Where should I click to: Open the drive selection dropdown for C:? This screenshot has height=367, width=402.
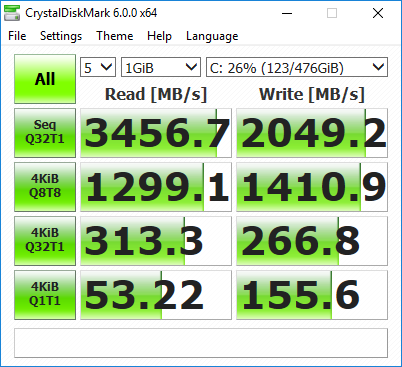[x=297, y=67]
